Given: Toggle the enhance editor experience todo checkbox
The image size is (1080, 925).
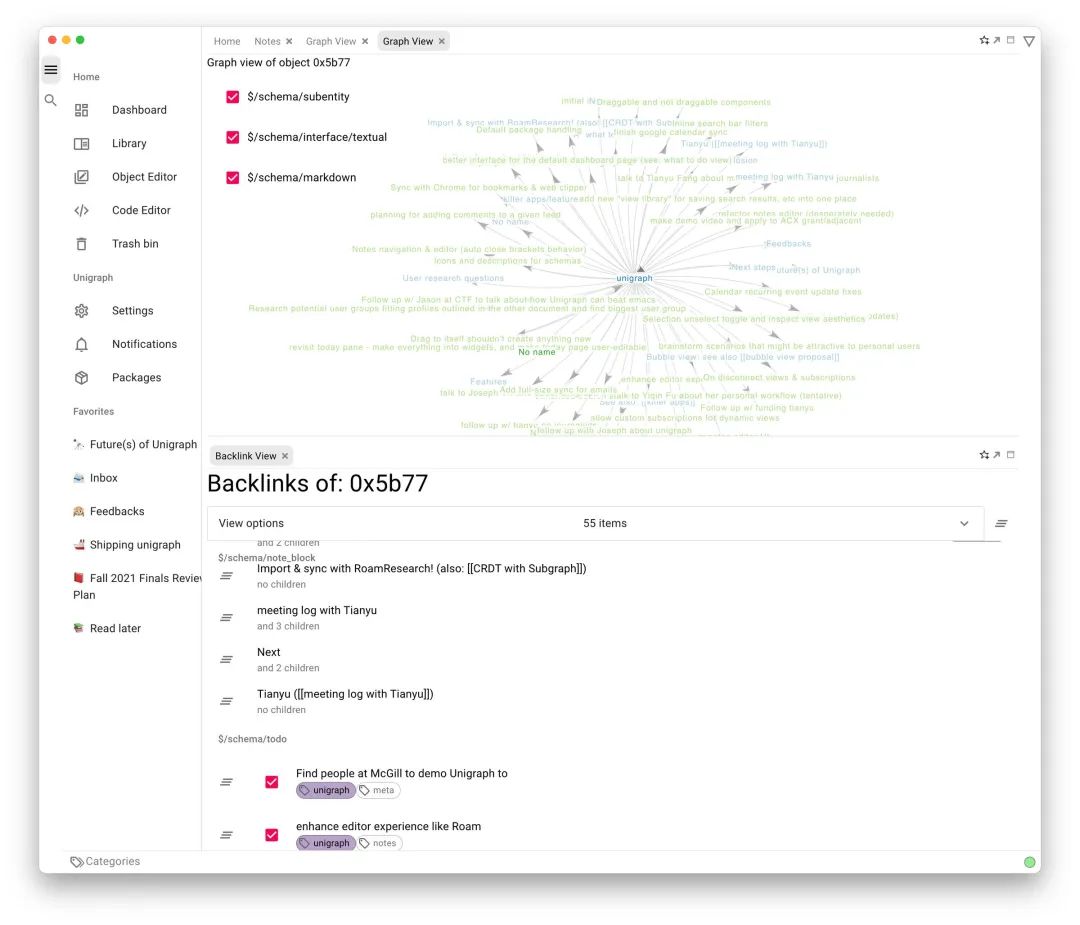Looking at the screenshot, I should click(x=271, y=835).
